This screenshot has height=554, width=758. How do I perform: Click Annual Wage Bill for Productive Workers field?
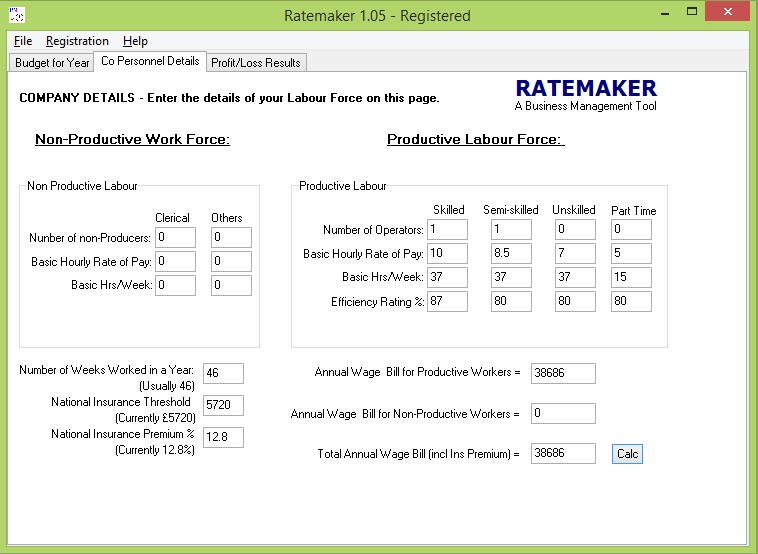[563, 374]
